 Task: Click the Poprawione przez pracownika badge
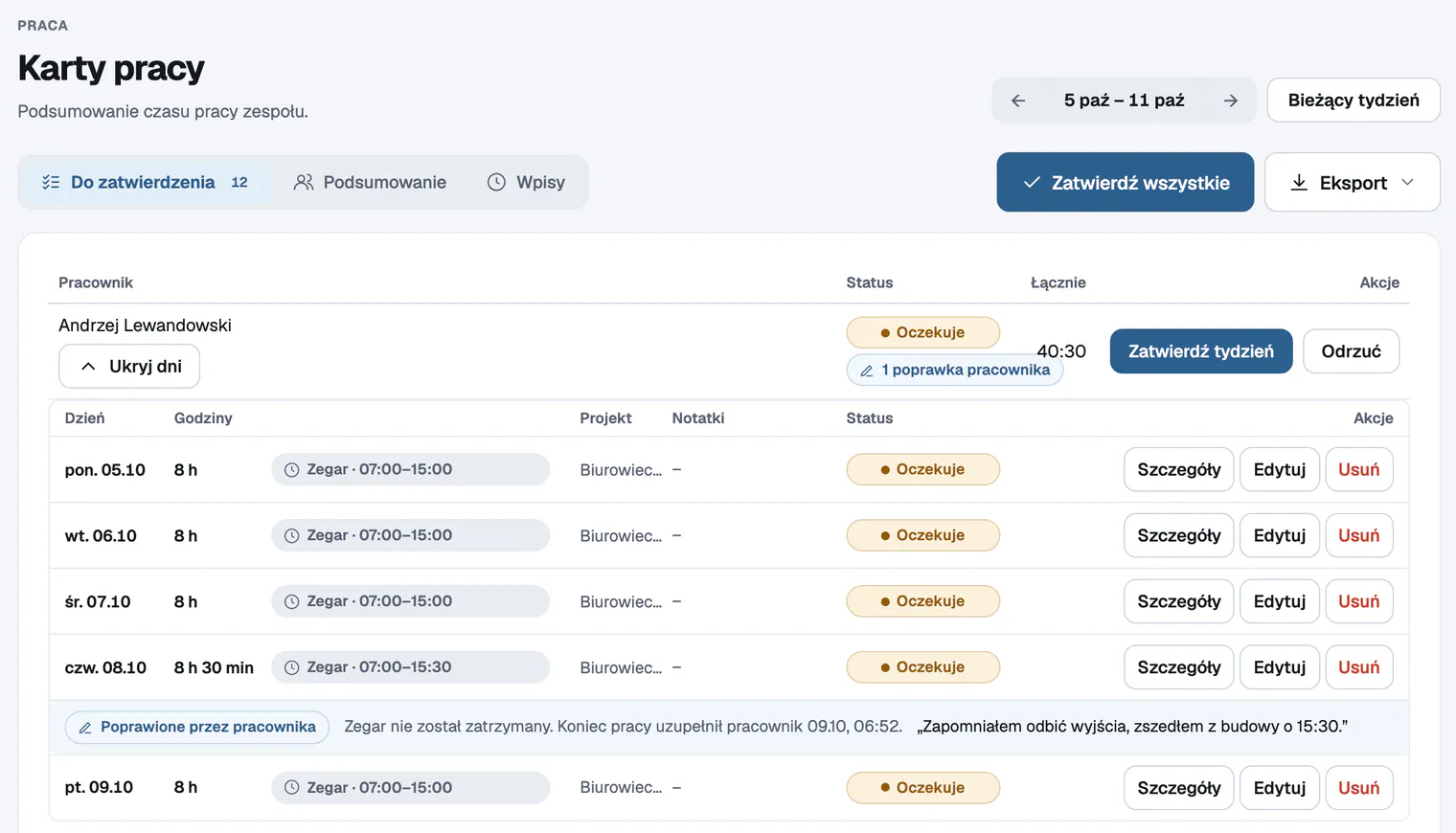coord(197,728)
